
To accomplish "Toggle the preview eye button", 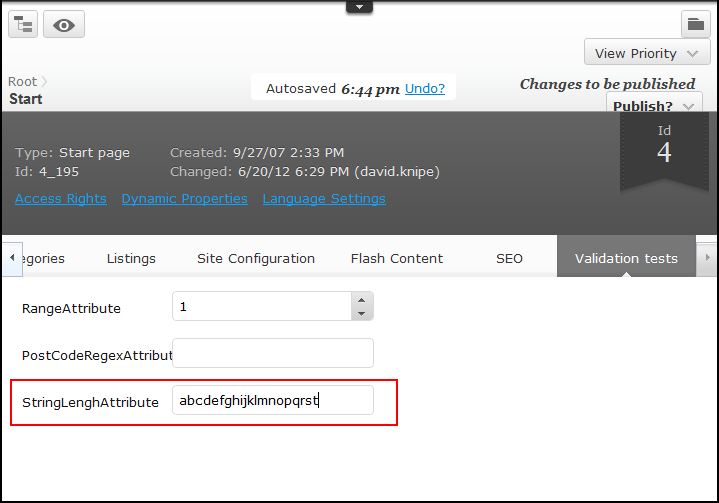I will click(x=64, y=24).
